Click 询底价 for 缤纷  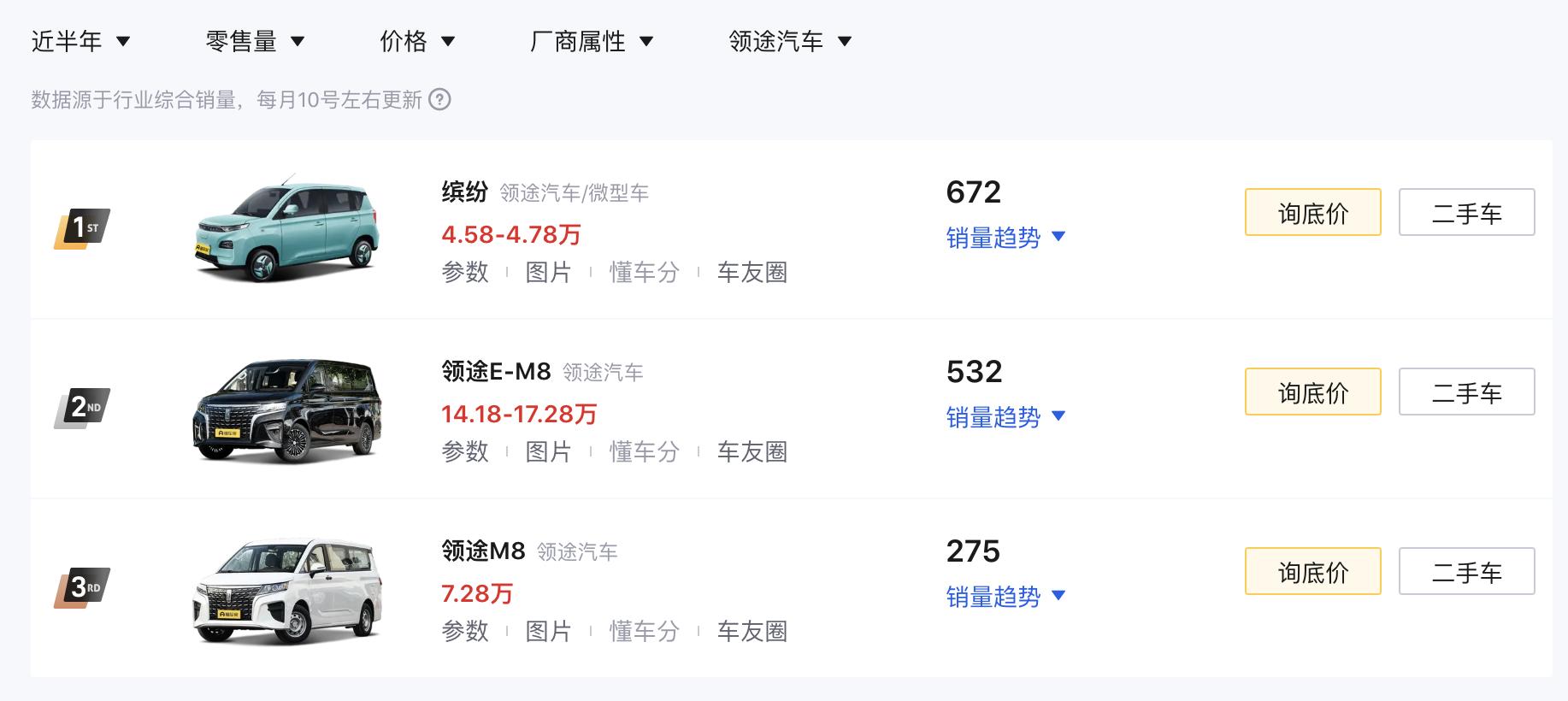[x=1312, y=212]
